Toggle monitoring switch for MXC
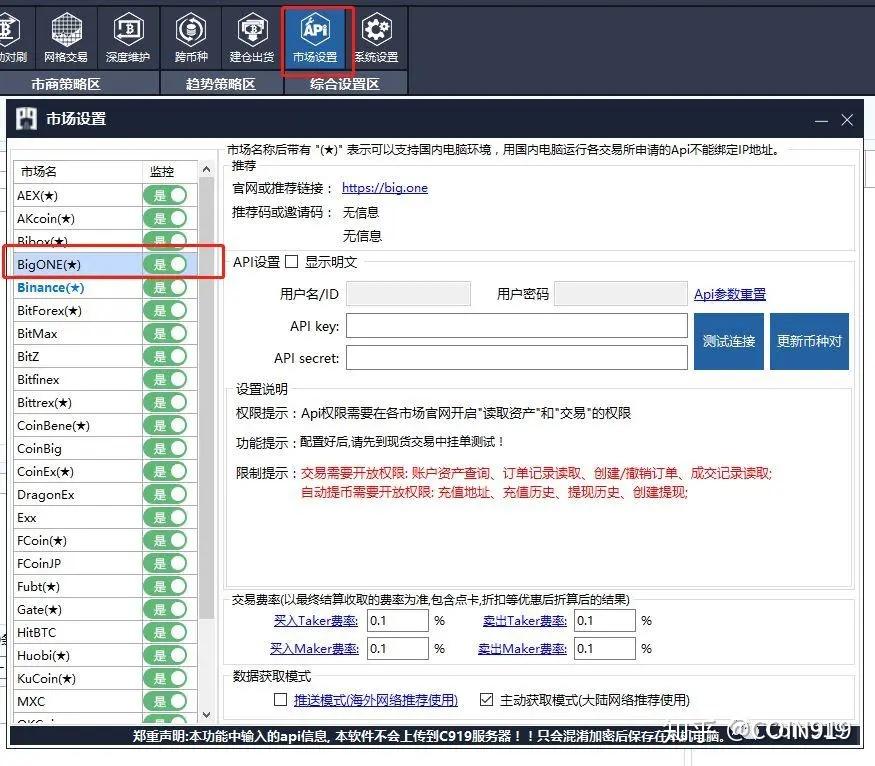Viewport: 875px width, 766px height. pyautogui.click(x=165, y=701)
